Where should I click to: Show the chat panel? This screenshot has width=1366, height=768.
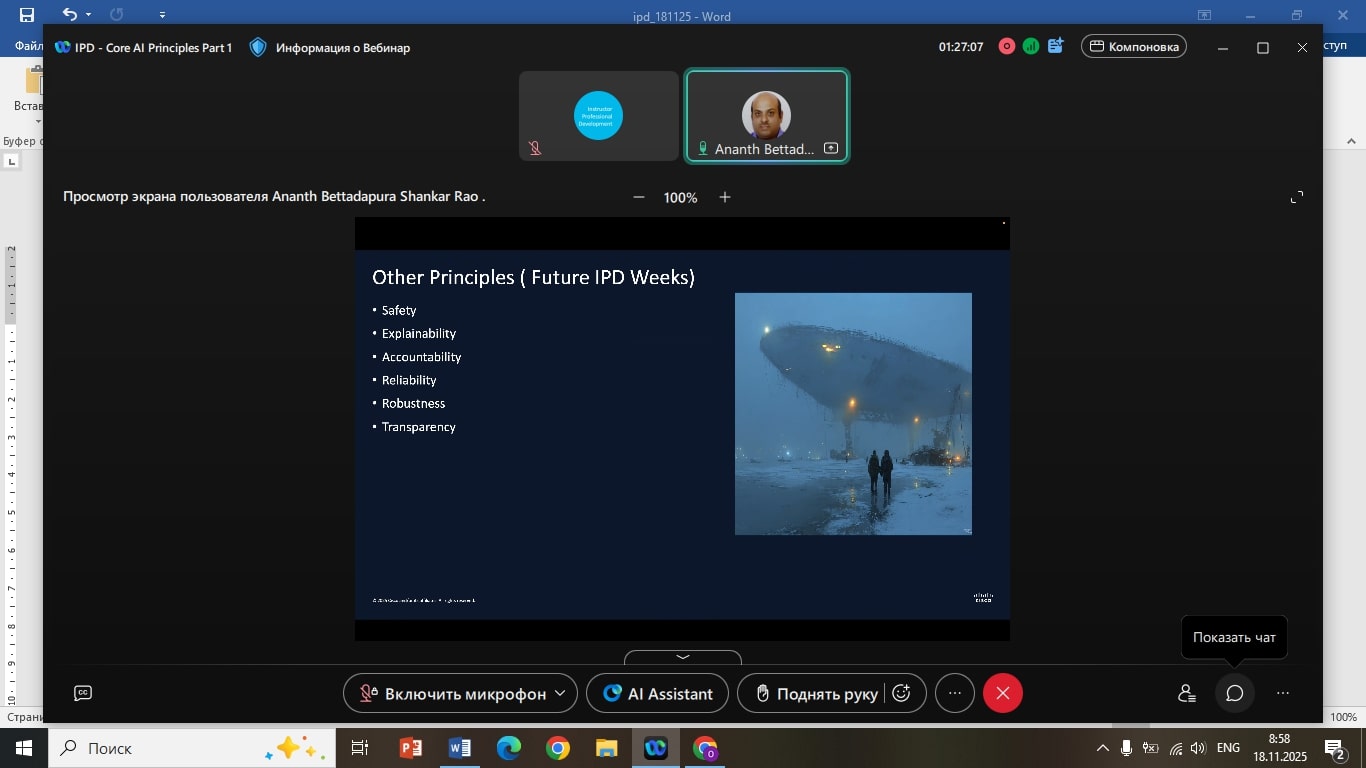tap(1234, 693)
